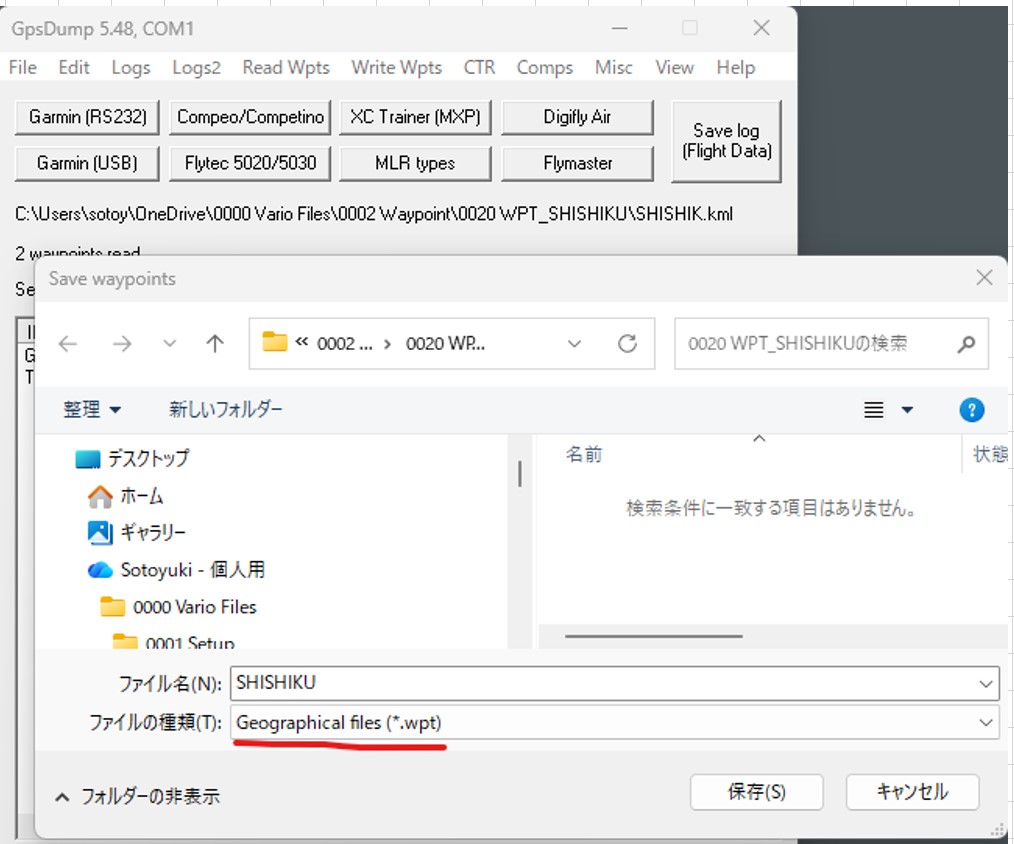Click the back arrow in Save dialog
The height and width of the screenshot is (844, 1014).
pos(67,344)
